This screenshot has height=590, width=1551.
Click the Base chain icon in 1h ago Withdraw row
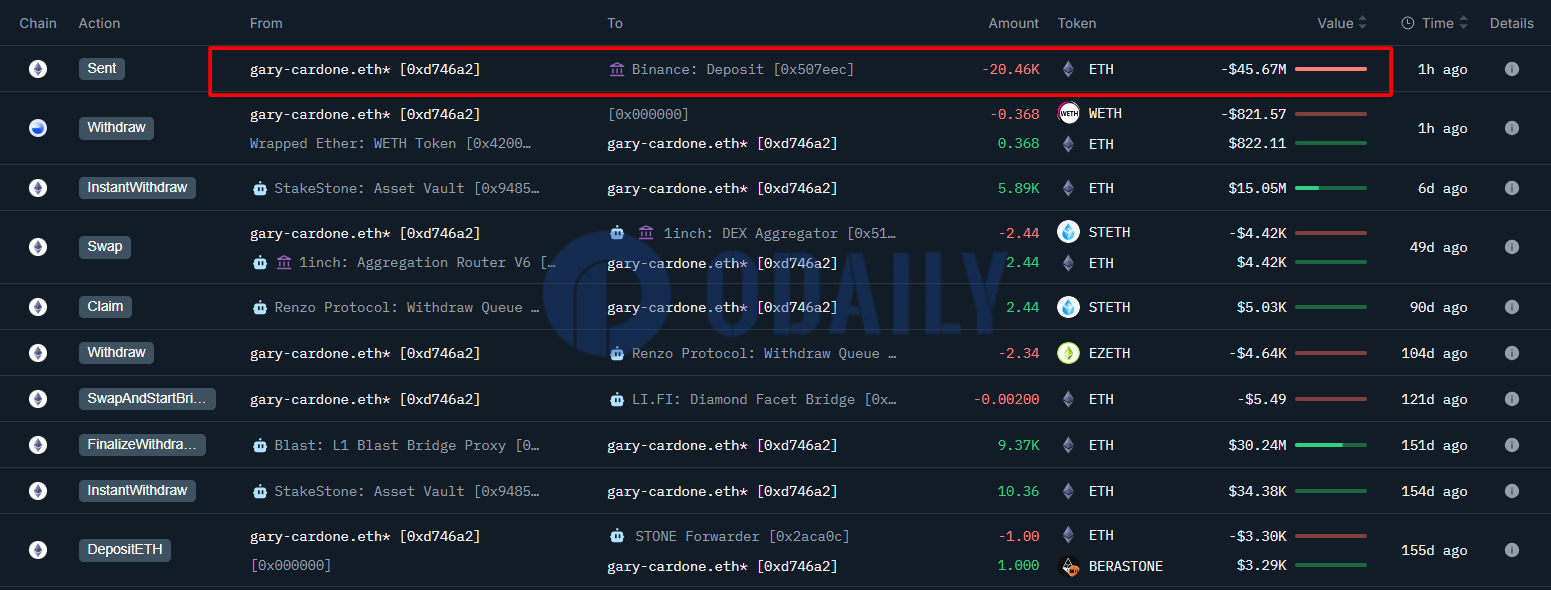pyautogui.click(x=38, y=128)
